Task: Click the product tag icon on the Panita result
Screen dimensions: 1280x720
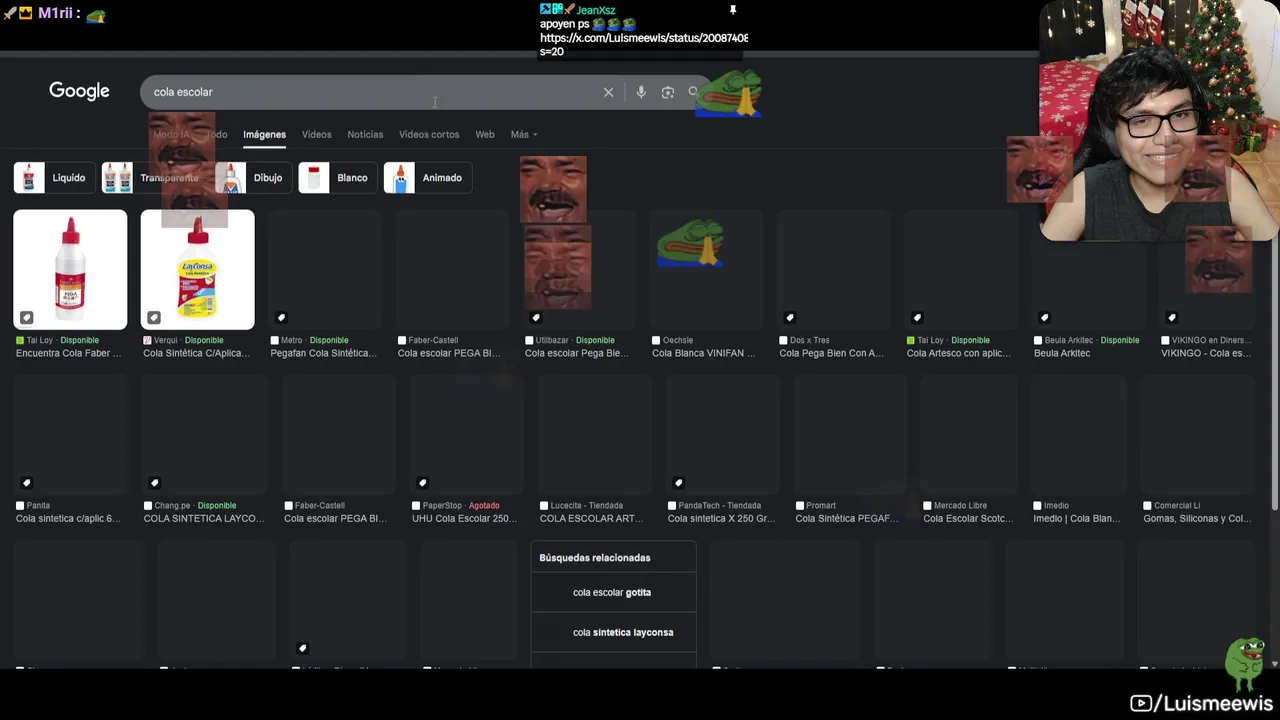Action: [27, 483]
